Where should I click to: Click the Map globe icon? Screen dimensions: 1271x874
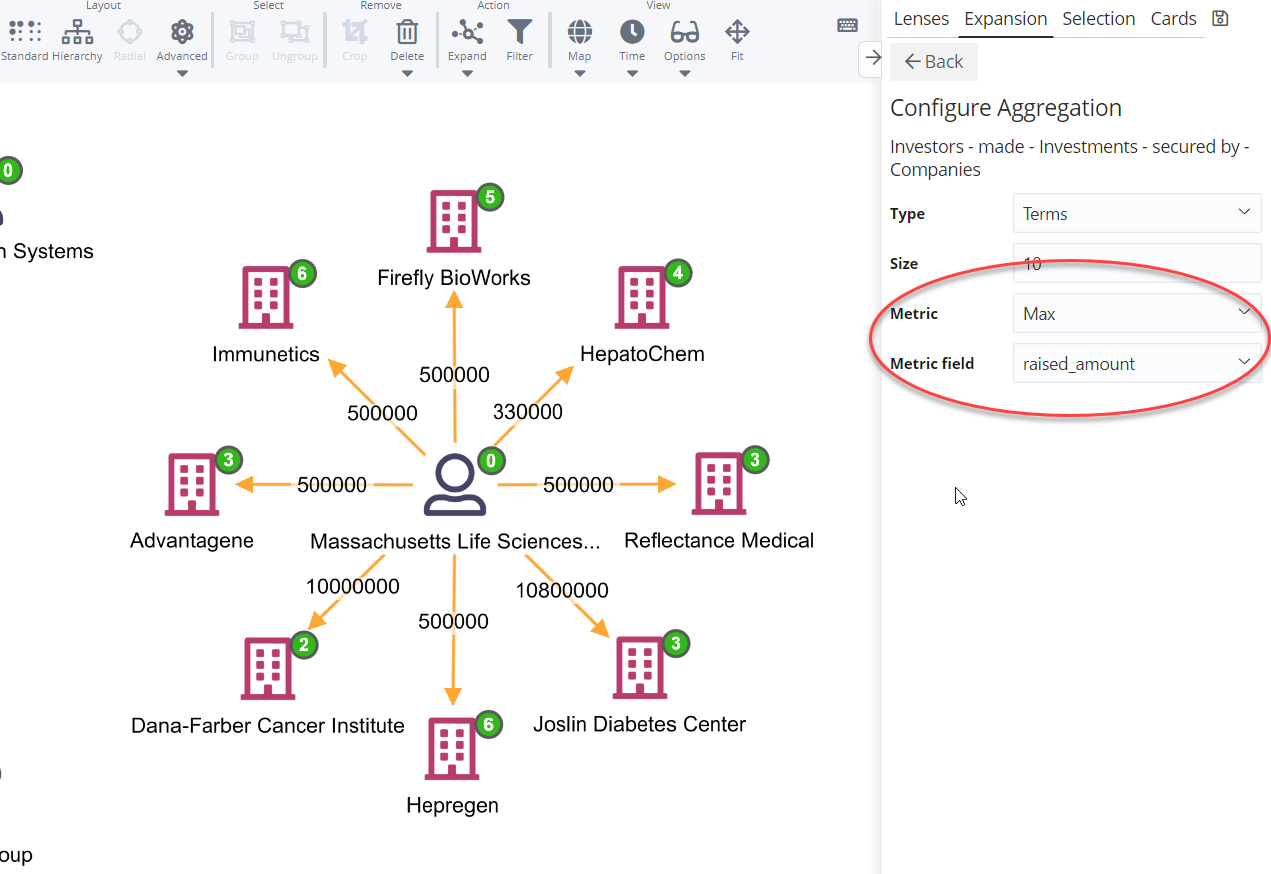[580, 32]
